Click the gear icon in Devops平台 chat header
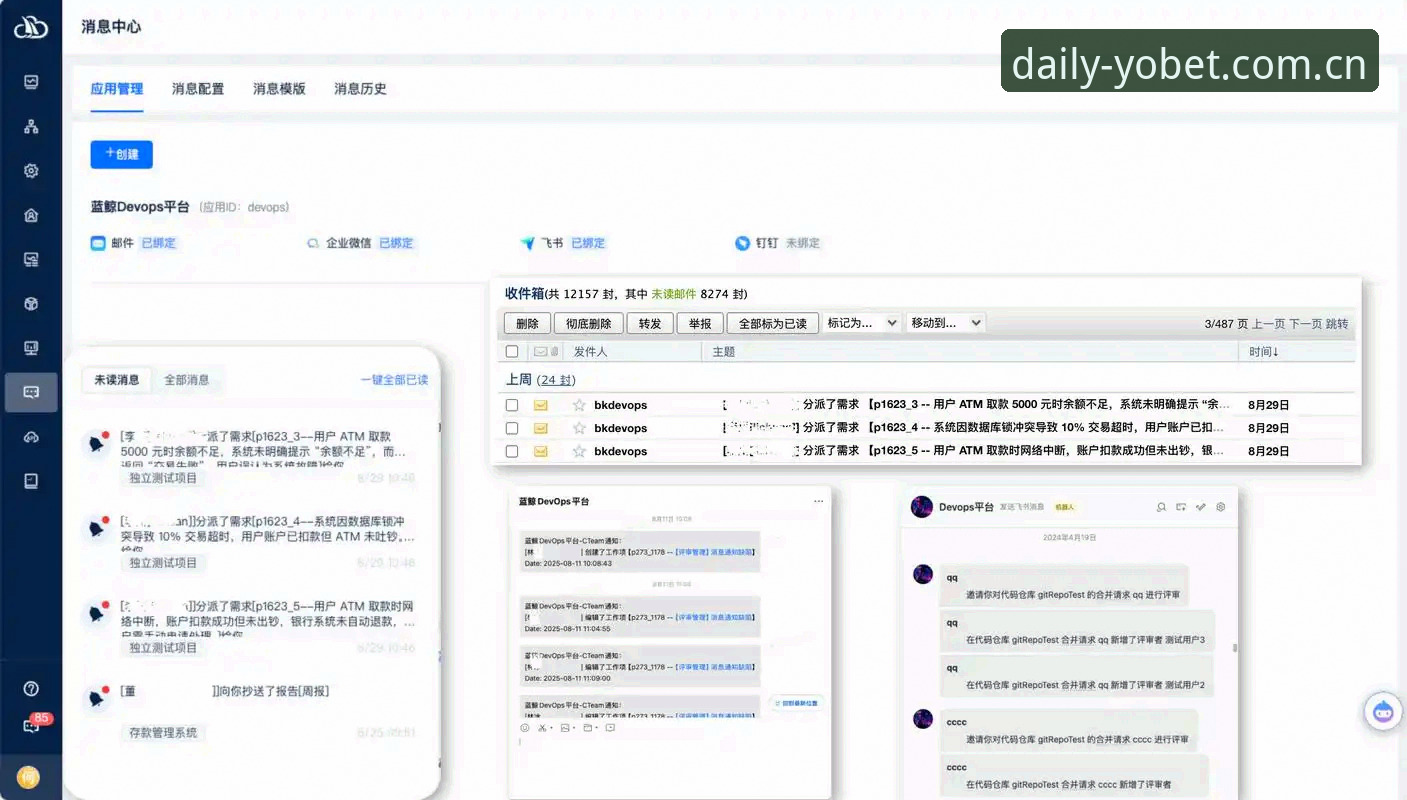The image size is (1407, 800). (1220, 507)
